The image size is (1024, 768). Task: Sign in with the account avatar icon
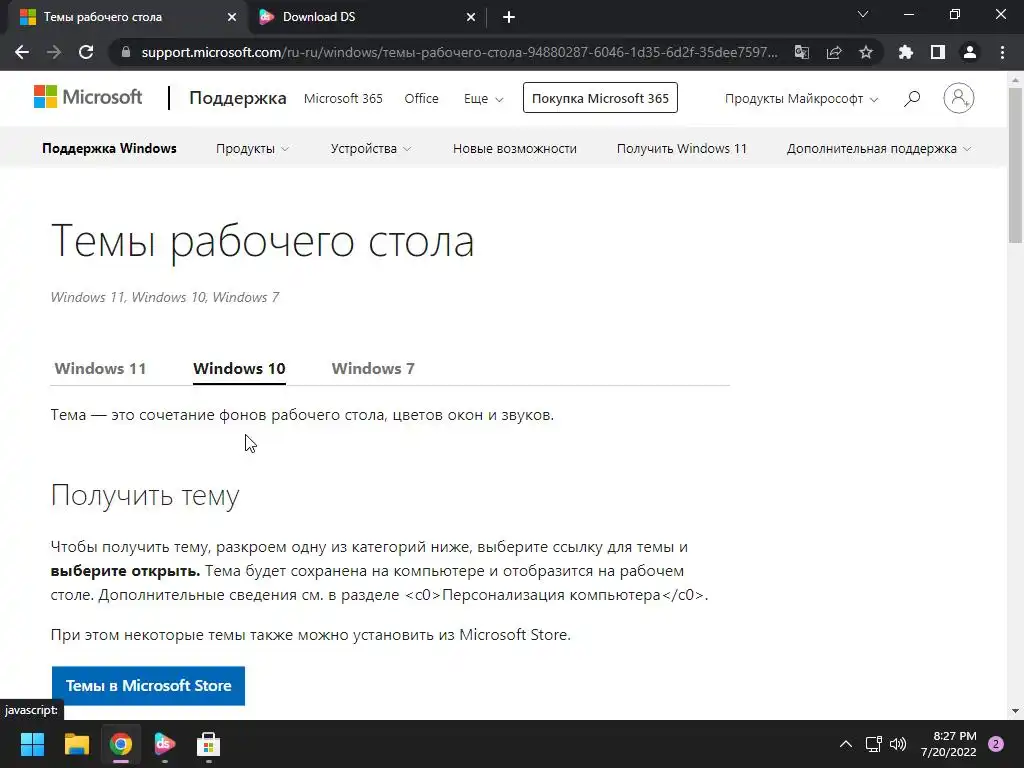point(958,98)
